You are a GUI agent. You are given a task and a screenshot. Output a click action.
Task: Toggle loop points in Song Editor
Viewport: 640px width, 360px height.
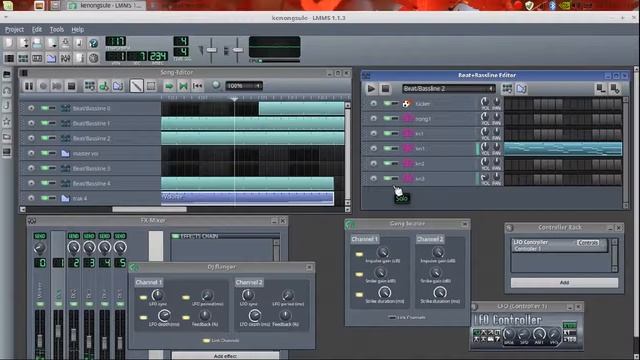pos(183,86)
